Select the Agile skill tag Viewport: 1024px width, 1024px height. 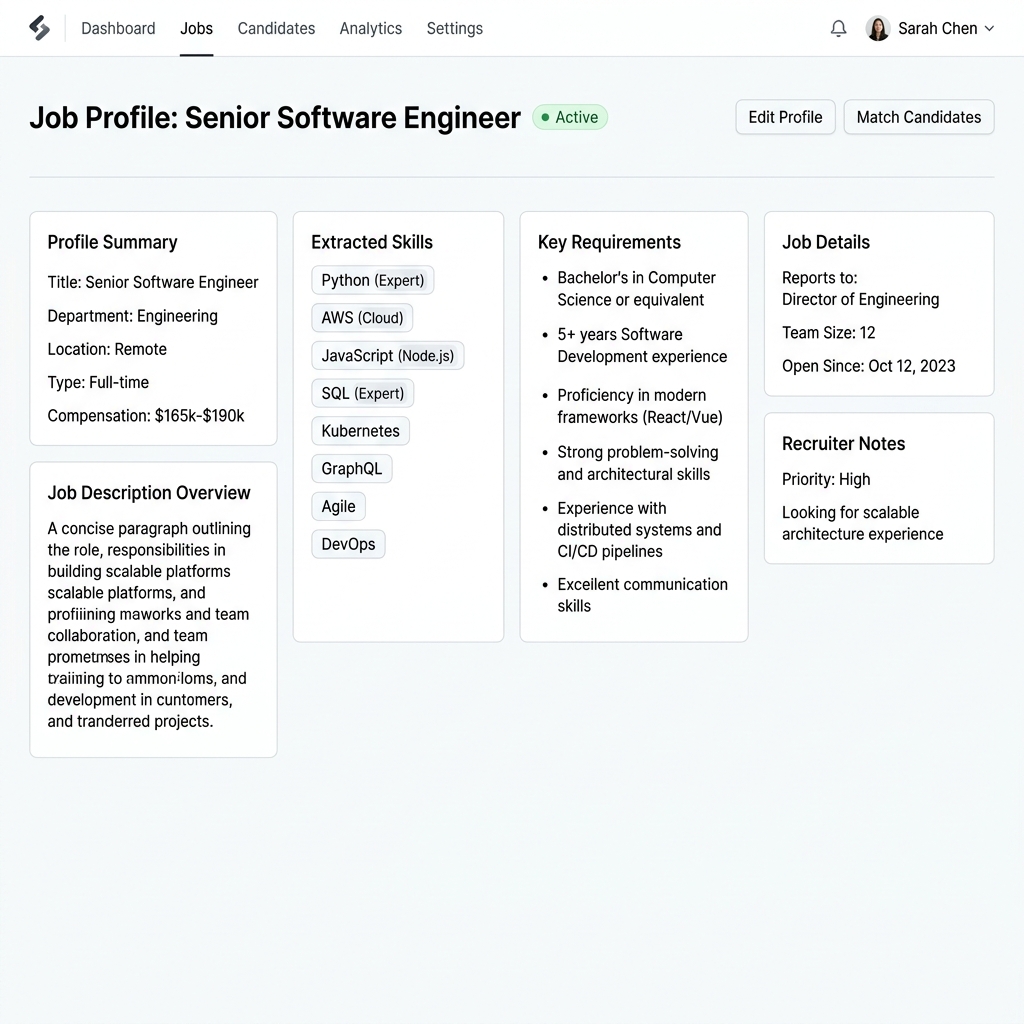(x=339, y=506)
